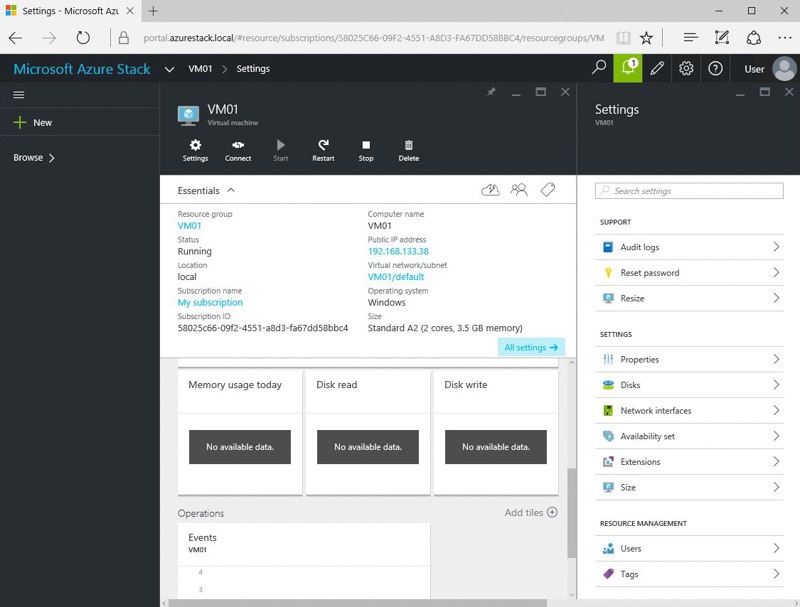
Task: Click the users icon next to the cloud icon
Action: click(520, 189)
